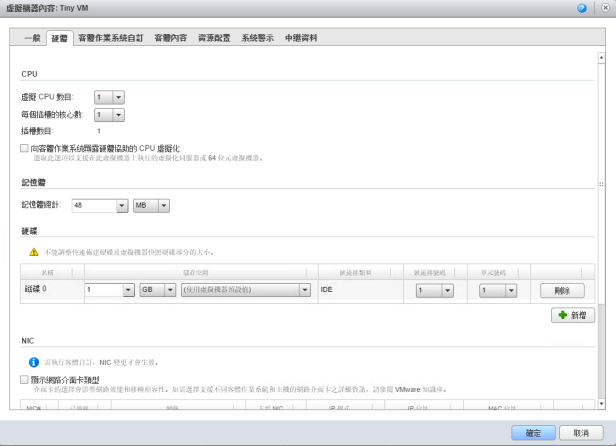Click the vertical scrollbar track

click(601, 350)
